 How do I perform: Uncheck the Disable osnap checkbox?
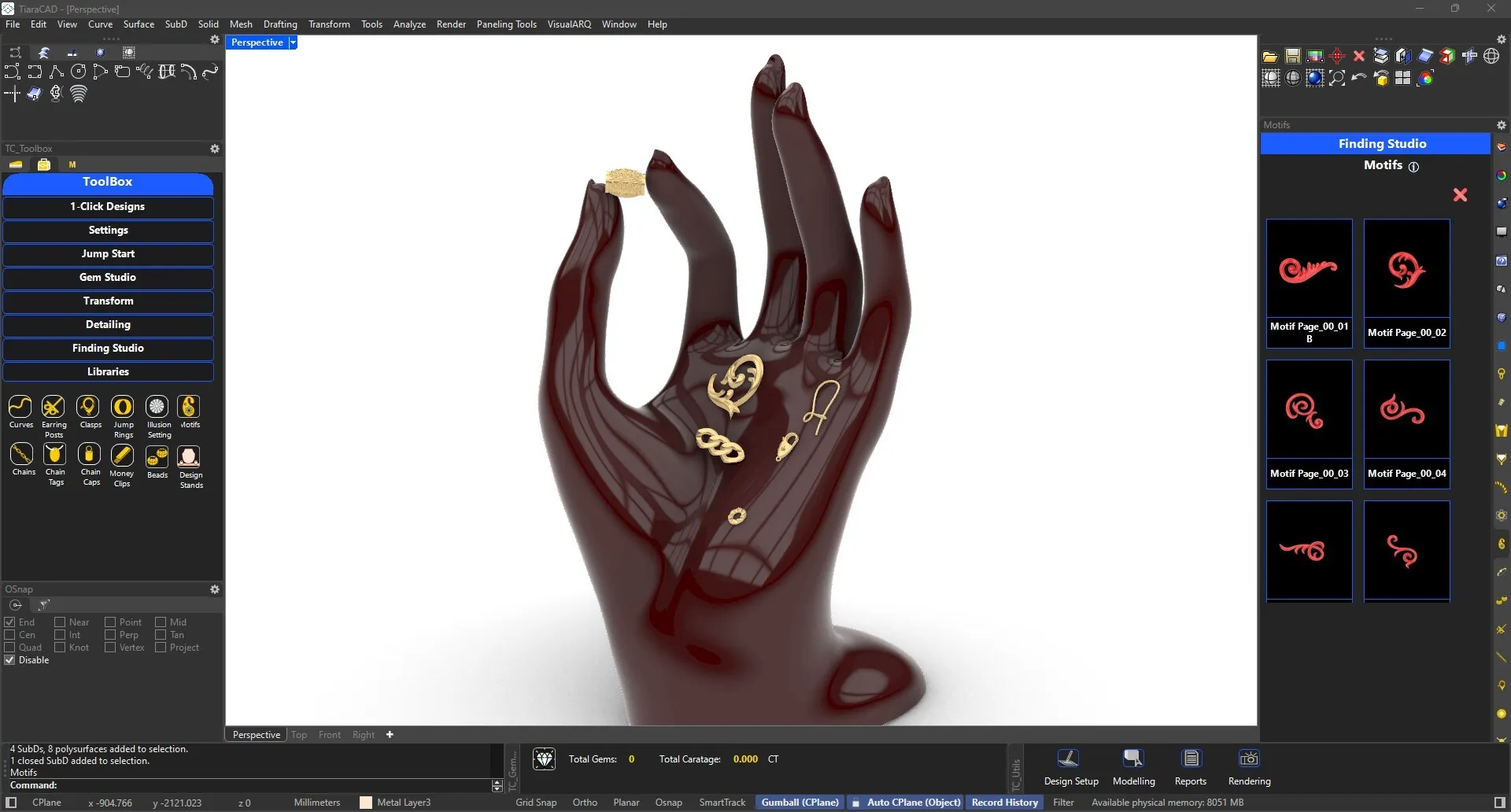(10, 660)
